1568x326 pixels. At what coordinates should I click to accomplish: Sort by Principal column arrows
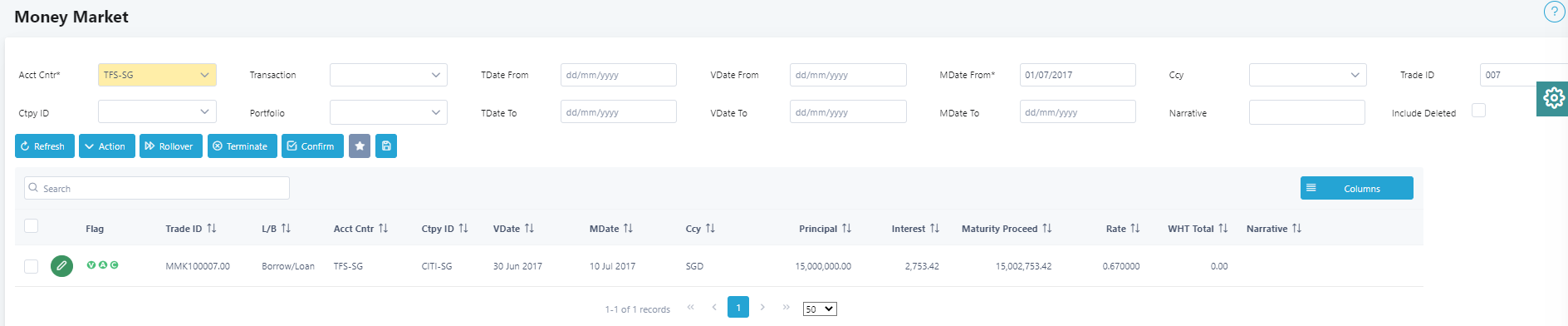coord(846,228)
